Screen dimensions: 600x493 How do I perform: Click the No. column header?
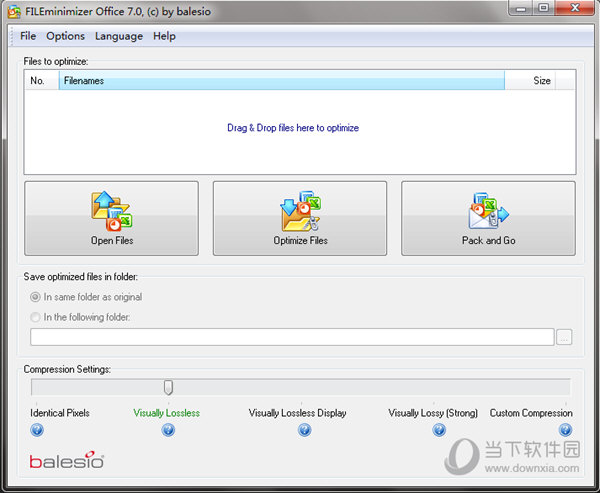pyautogui.click(x=41, y=80)
